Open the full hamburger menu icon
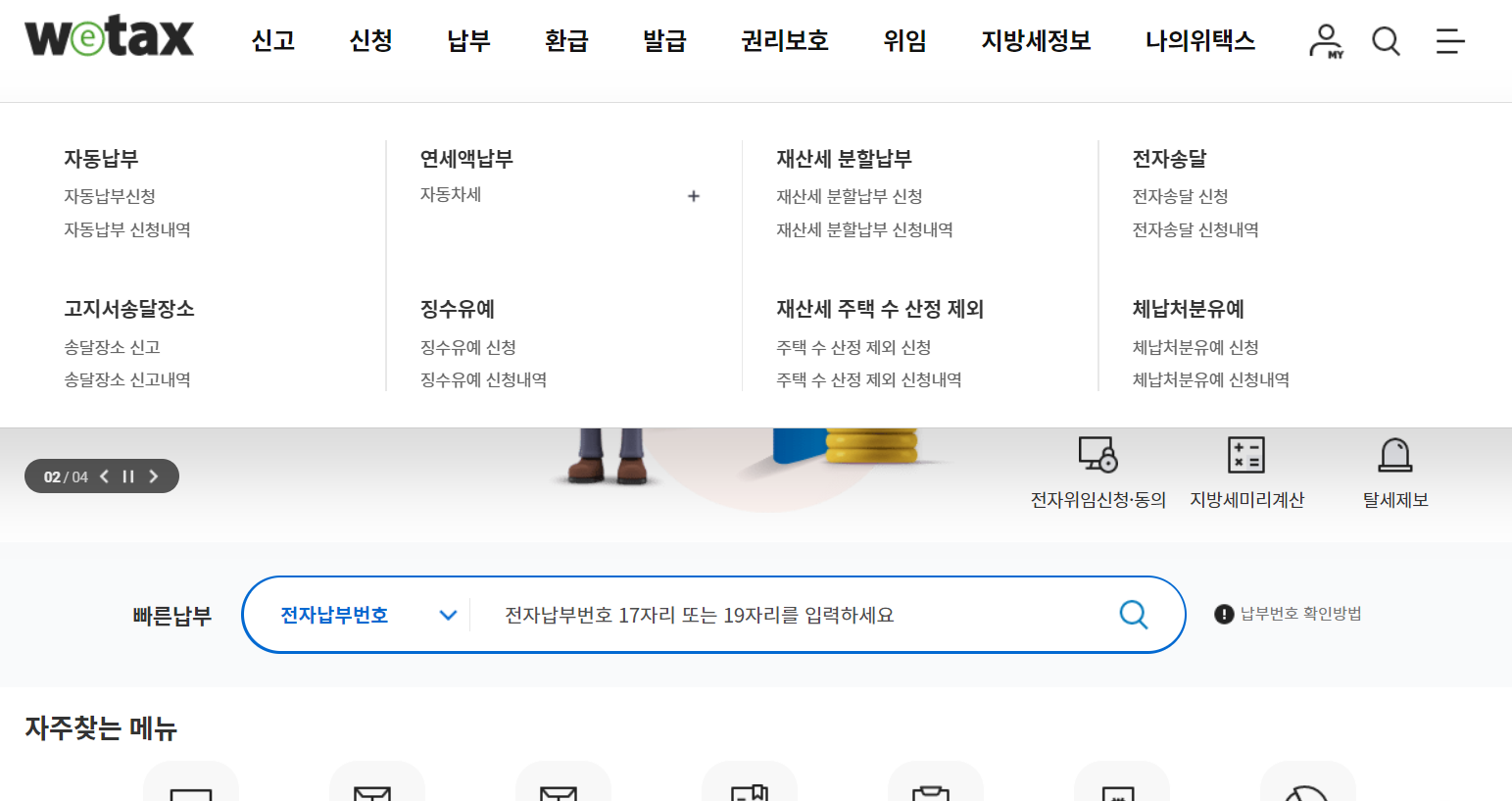 1450,41
